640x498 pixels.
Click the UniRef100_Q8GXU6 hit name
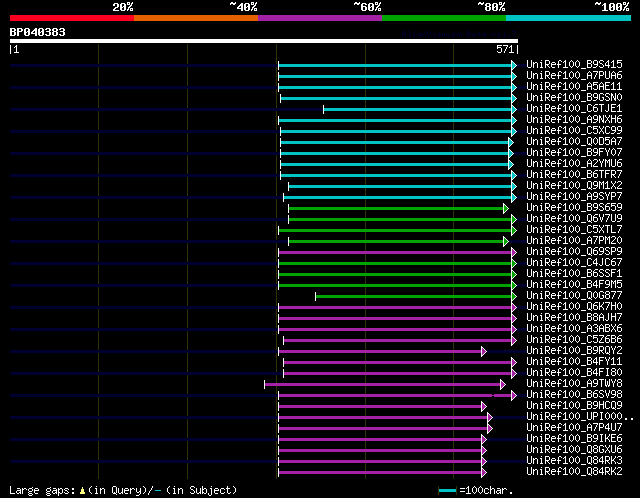click(x=574, y=450)
